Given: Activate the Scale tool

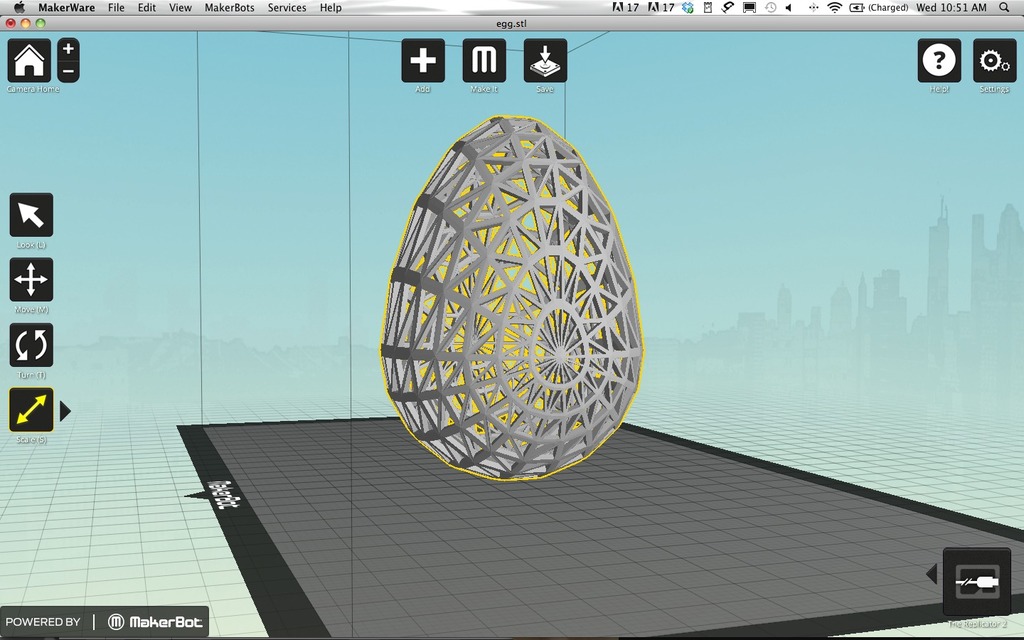Looking at the screenshot, I should pyautogui.click(x=31, y=409).
